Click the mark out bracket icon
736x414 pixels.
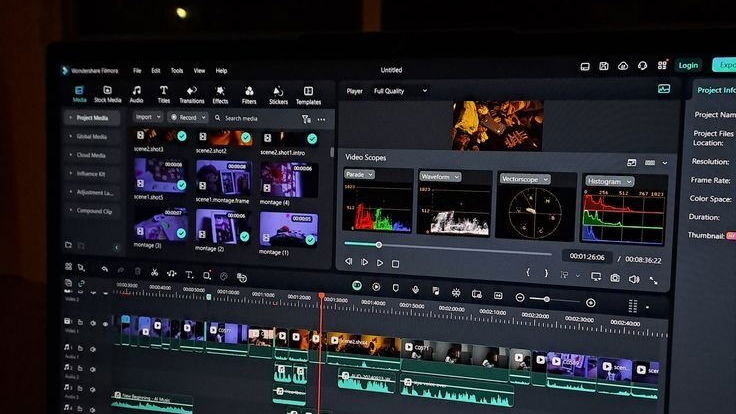pos(546,273)
